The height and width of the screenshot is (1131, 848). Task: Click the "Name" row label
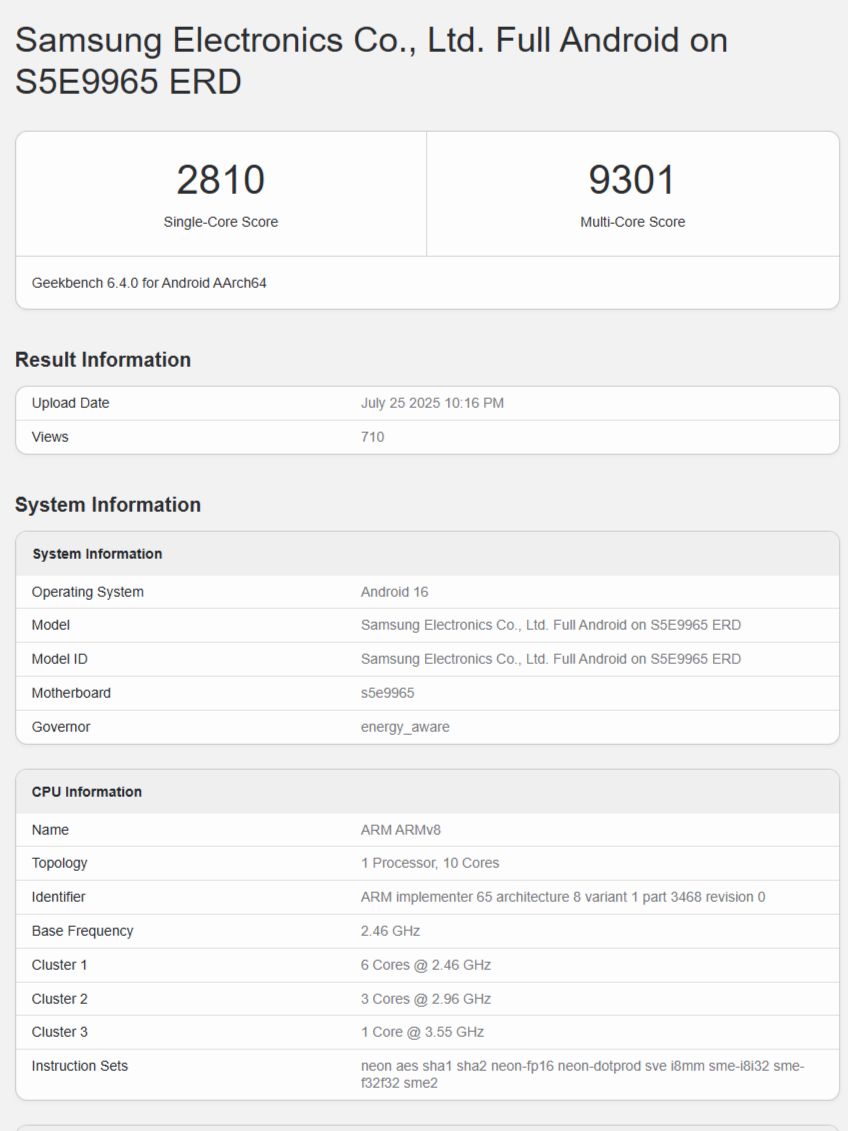pos(50,830)
